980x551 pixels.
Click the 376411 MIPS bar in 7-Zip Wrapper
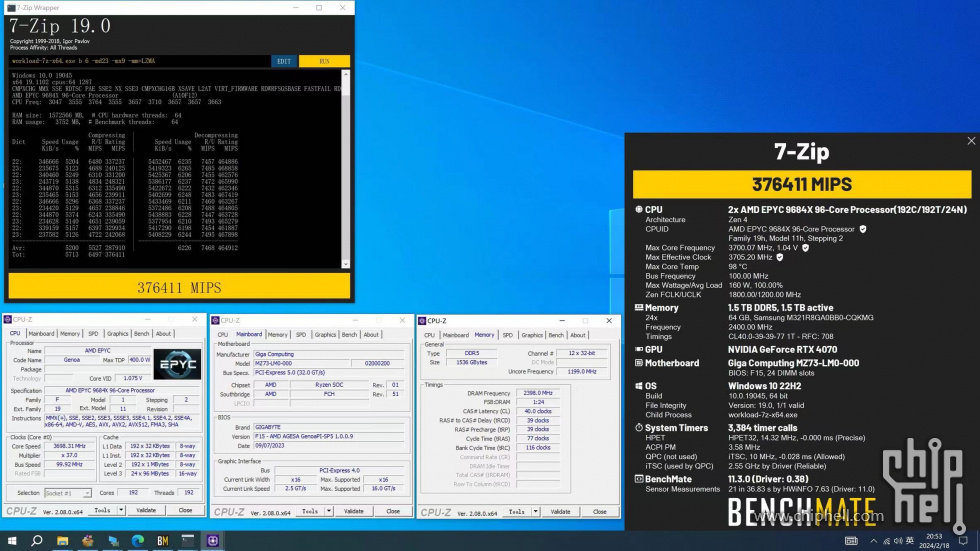(x=179, y=287)
